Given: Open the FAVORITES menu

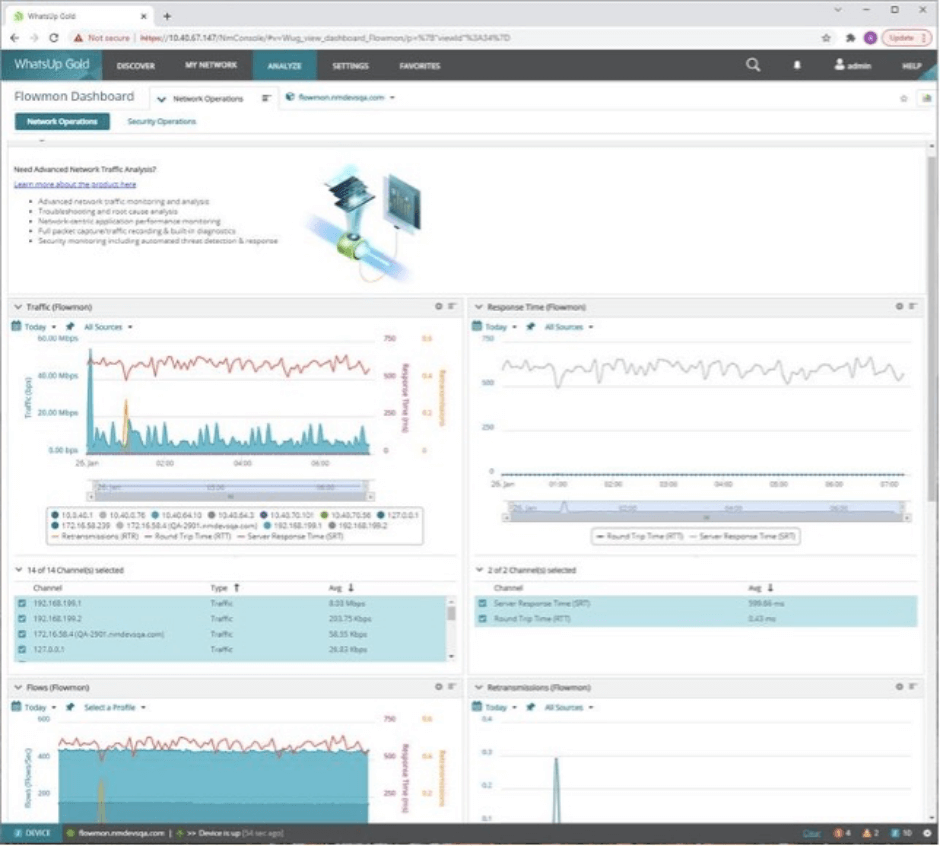Looking at the screenshot, I should [420, 65].
